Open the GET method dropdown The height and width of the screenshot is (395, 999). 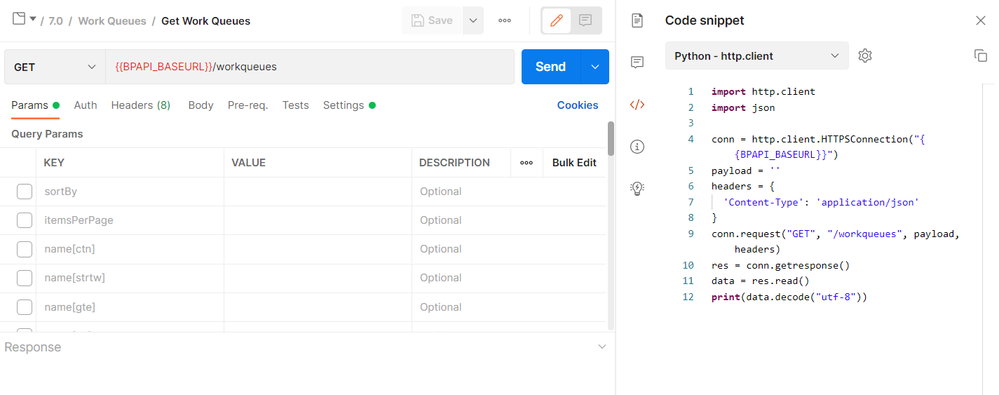click(x=55, y=67)
